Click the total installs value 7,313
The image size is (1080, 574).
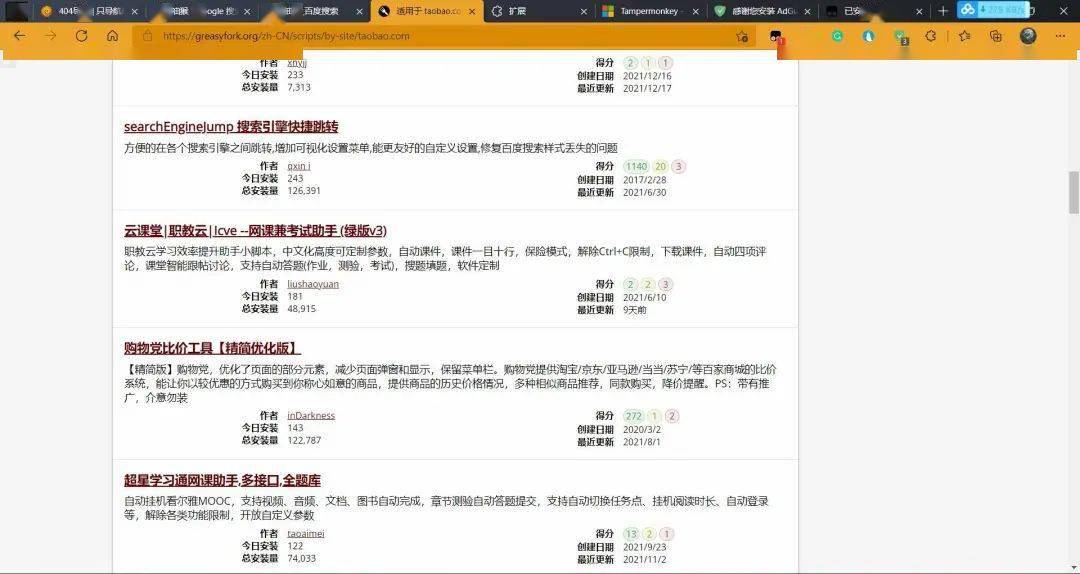tap(299, 88)
